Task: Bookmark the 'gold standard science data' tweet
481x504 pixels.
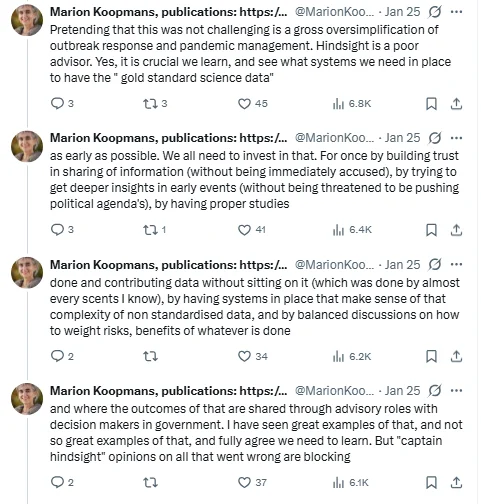Action: pos(431,104)
